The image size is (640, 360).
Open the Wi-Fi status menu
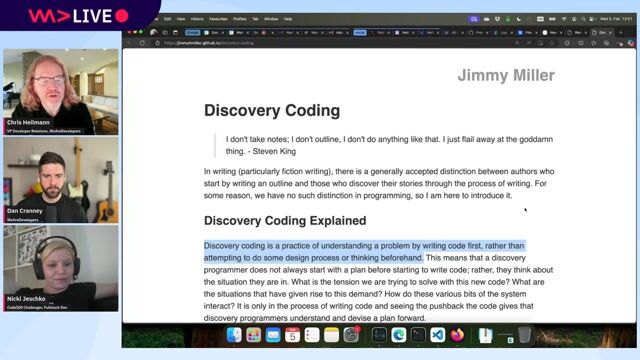point(564,19)
